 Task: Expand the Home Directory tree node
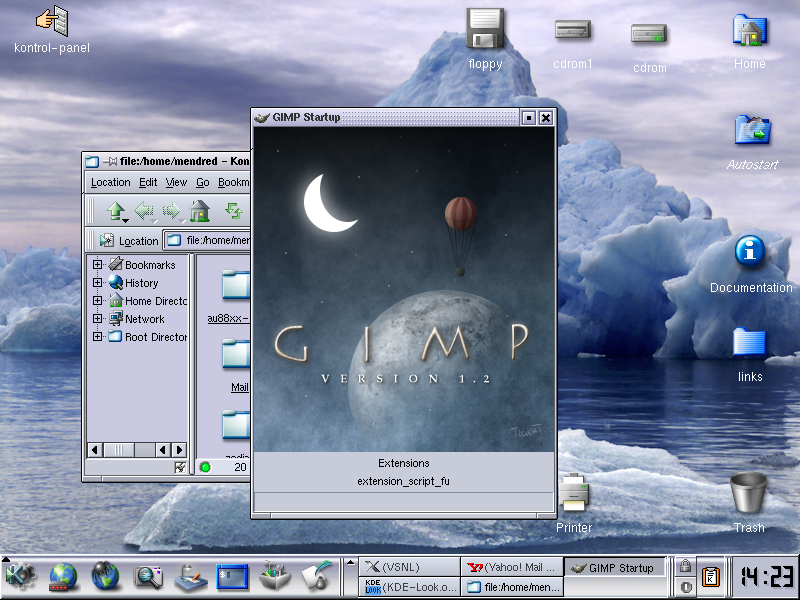pyautogui.click(x=97, y=301)
